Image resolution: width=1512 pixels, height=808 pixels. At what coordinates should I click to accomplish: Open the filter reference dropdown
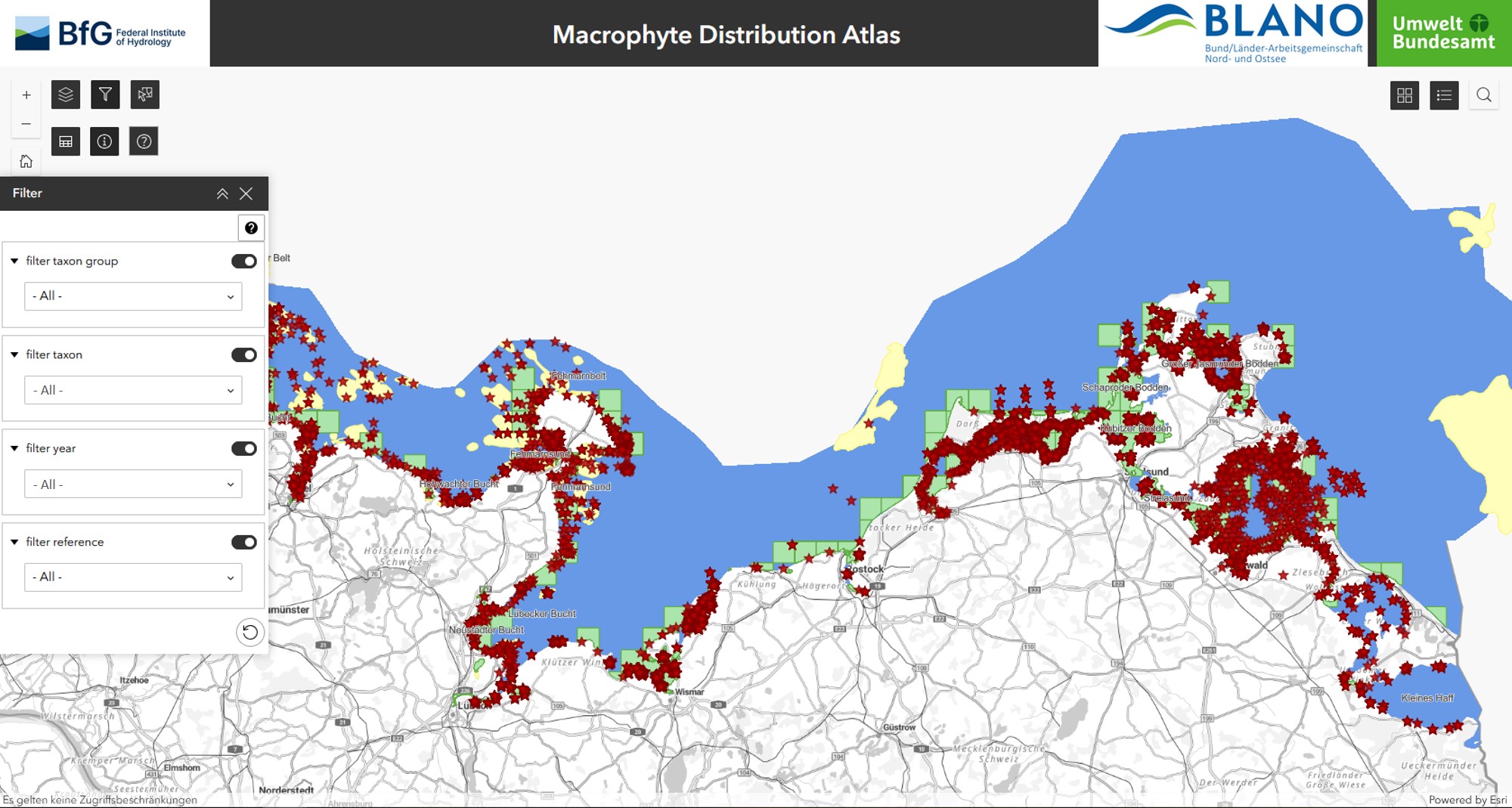(x=133, y=577)
